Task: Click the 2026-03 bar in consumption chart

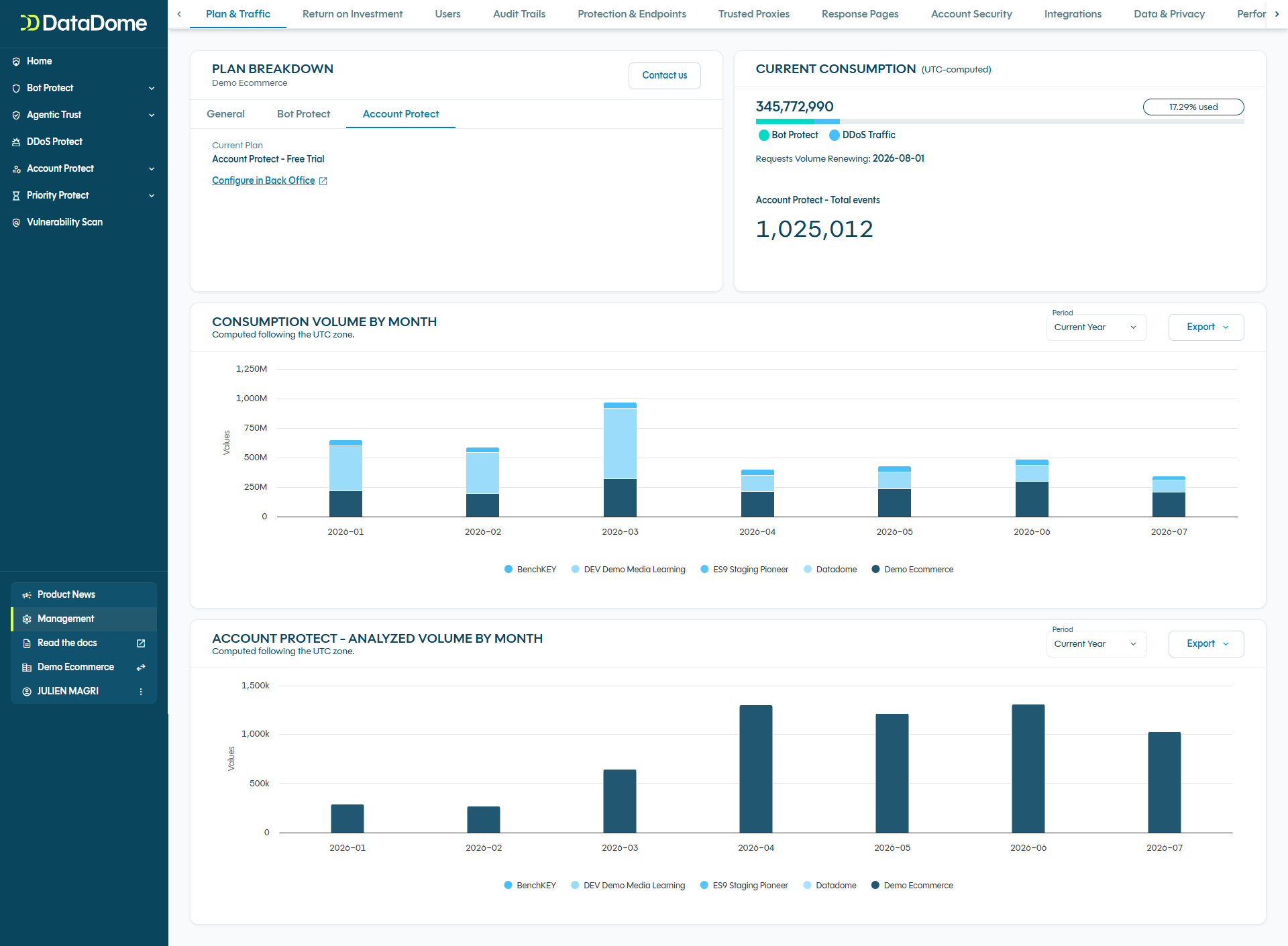Action: [620, 460]
